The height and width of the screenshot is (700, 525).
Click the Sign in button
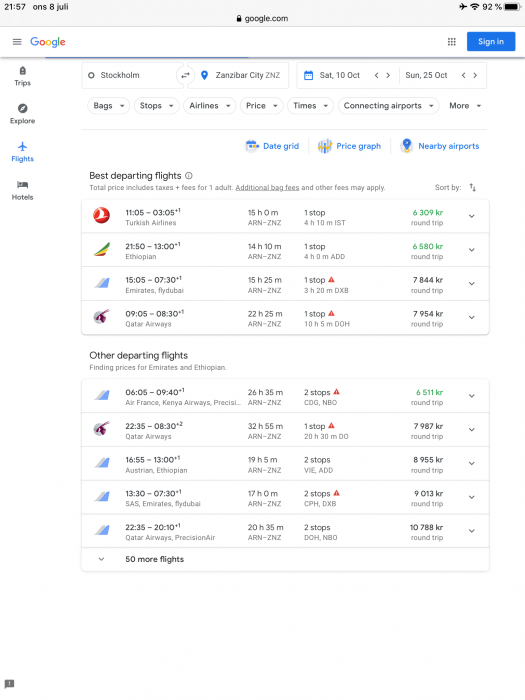point(491,42)
